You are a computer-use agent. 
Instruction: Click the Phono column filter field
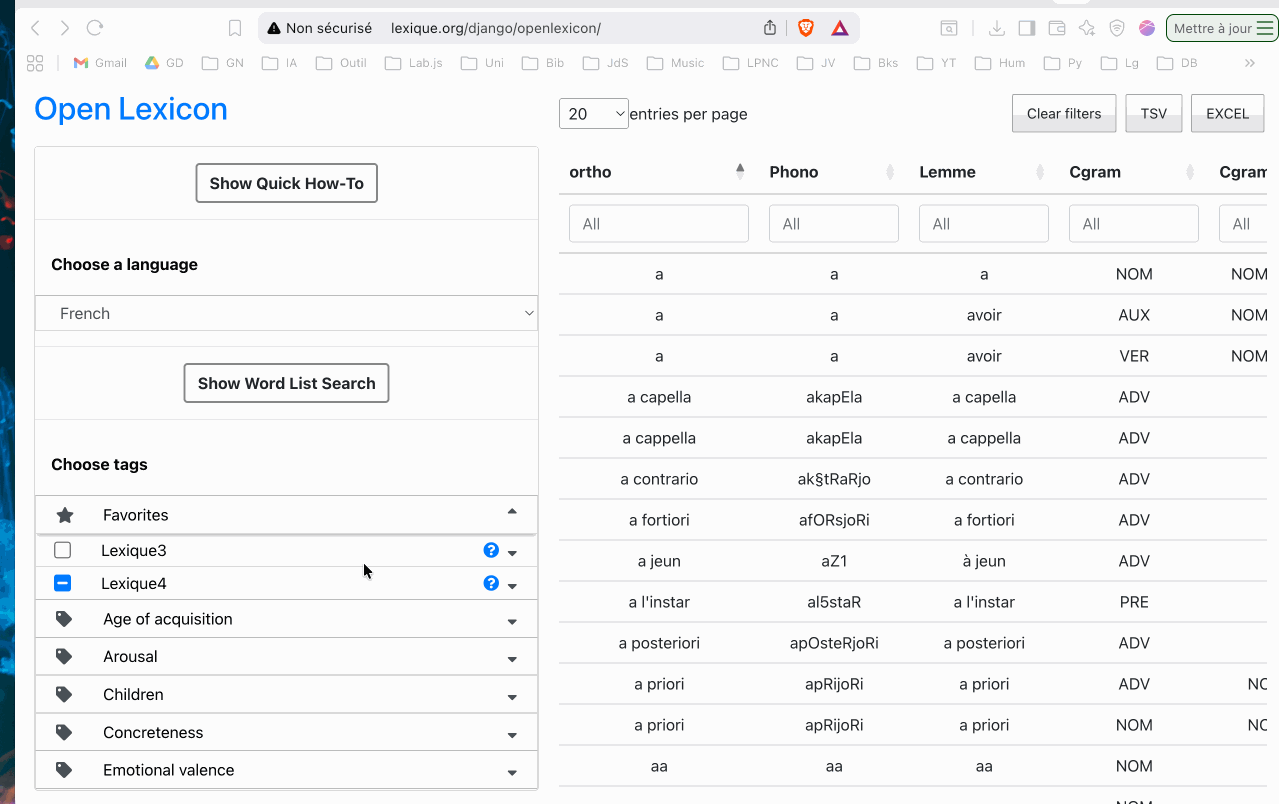click(833, 224)
